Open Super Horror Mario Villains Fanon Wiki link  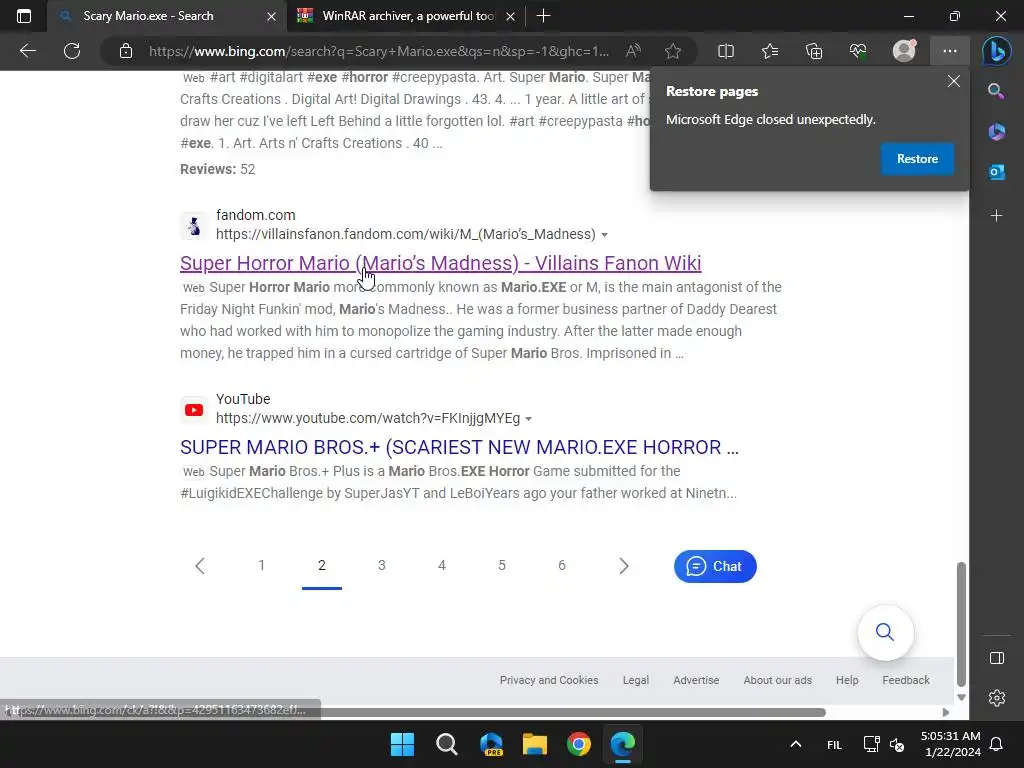[440, 263]
